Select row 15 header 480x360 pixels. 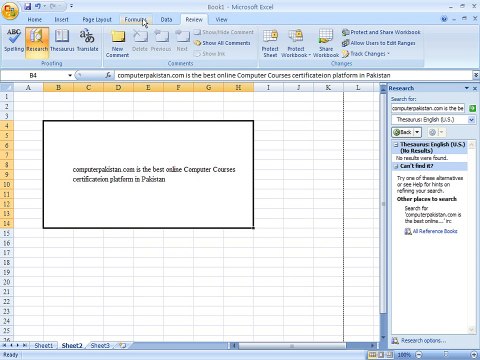7,233
